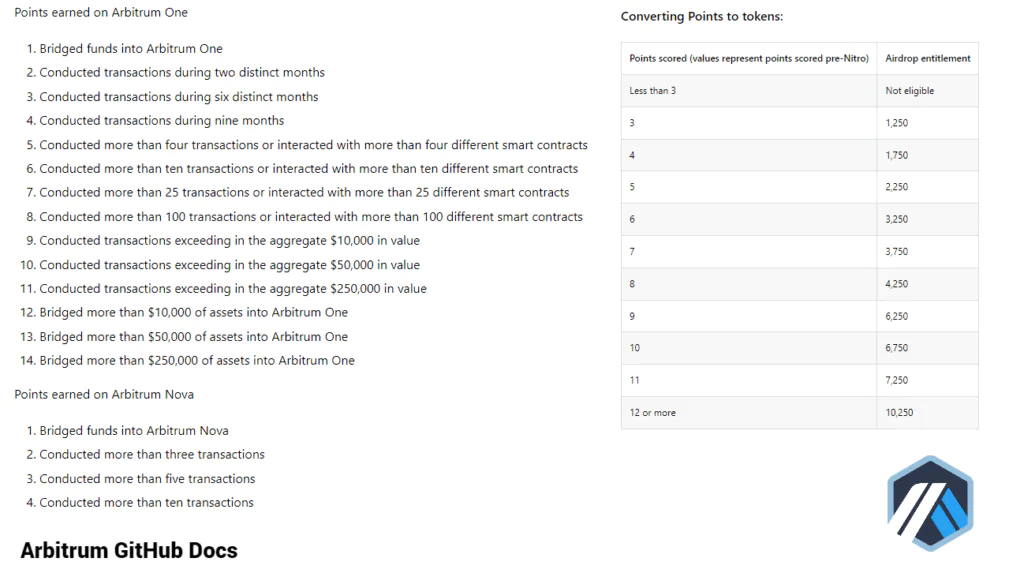
Task: Click the 1,250 airdrop entitlement value
Action: coord(897,123)
